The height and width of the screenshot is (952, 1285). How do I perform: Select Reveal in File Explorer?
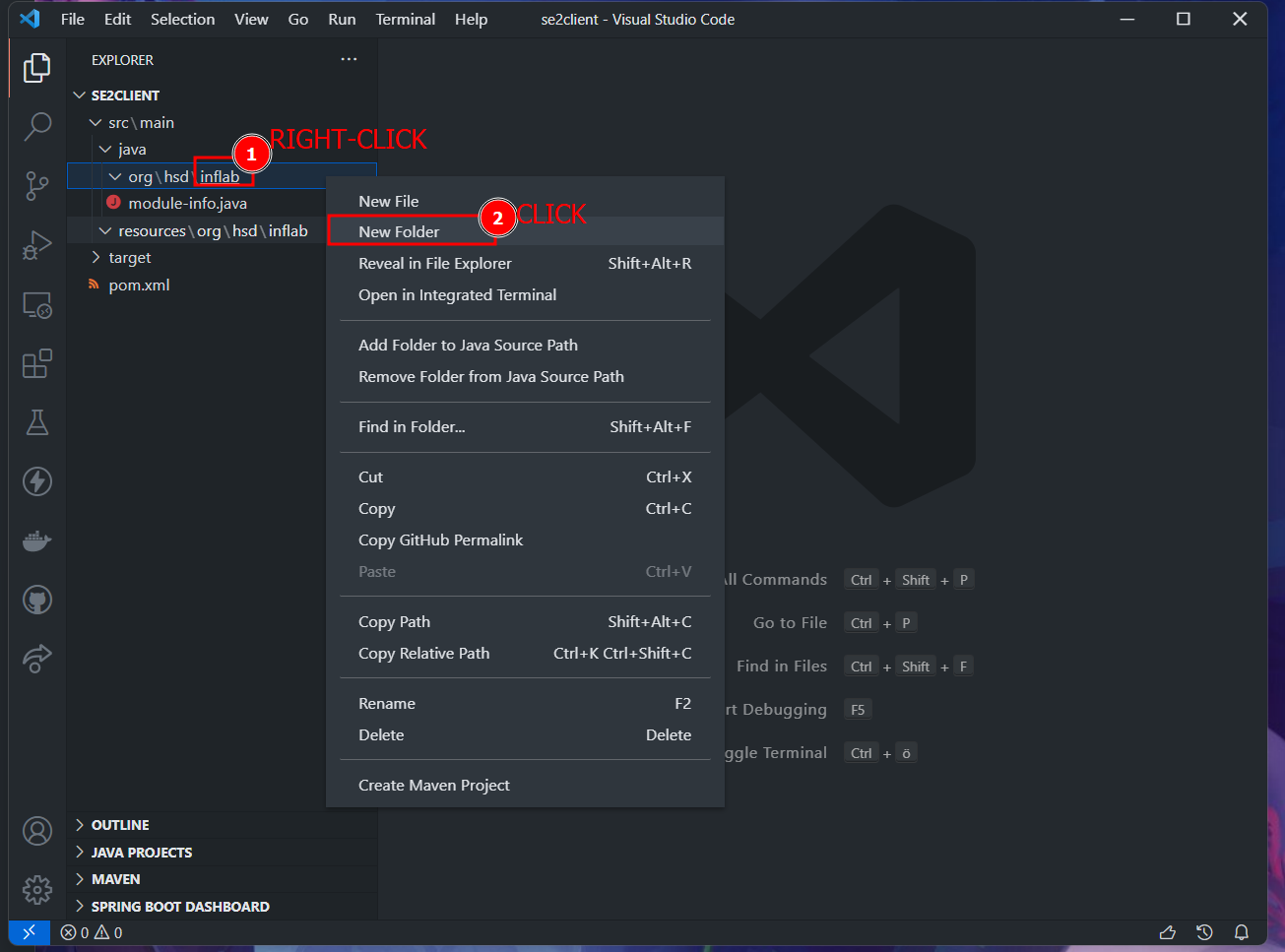[525, 263]
